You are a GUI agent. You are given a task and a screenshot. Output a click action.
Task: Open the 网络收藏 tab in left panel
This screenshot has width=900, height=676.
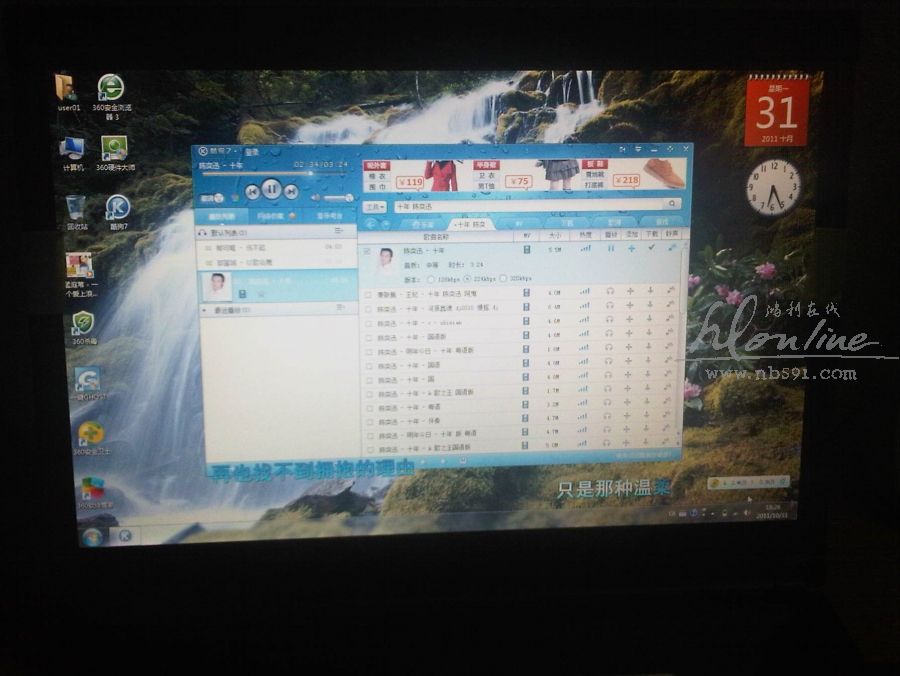[x=272, y=215]
